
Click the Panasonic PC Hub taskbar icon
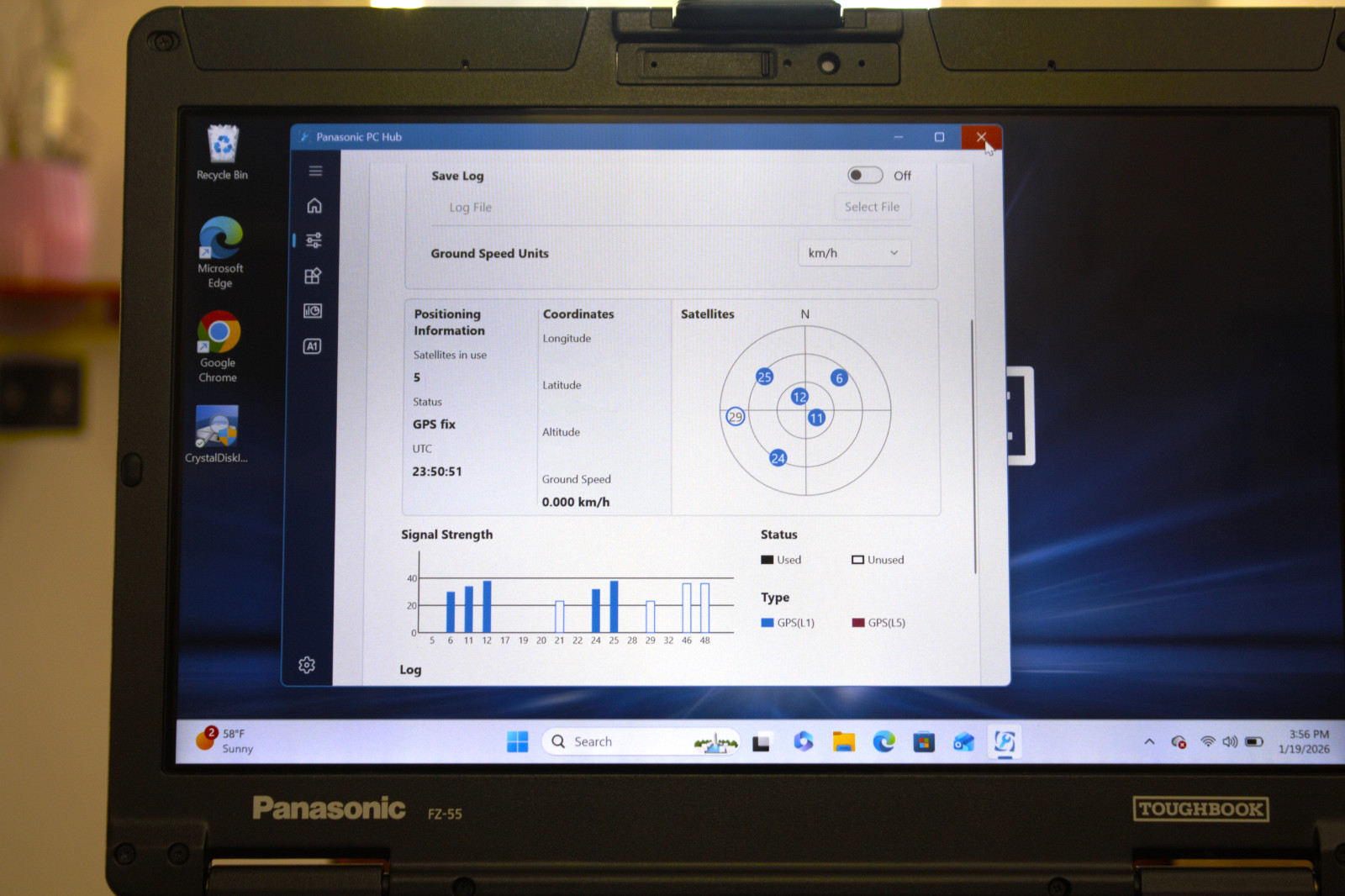point(1005,741)
